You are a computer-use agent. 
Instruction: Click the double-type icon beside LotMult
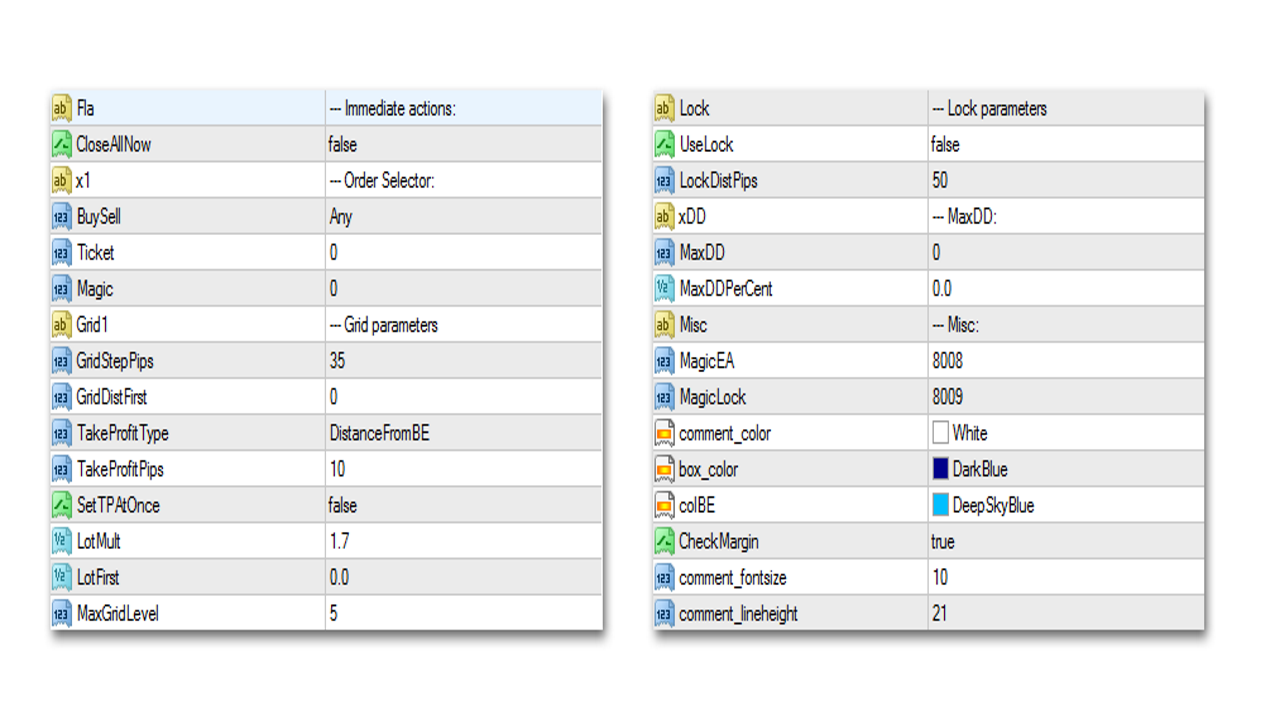coord(62,541)
